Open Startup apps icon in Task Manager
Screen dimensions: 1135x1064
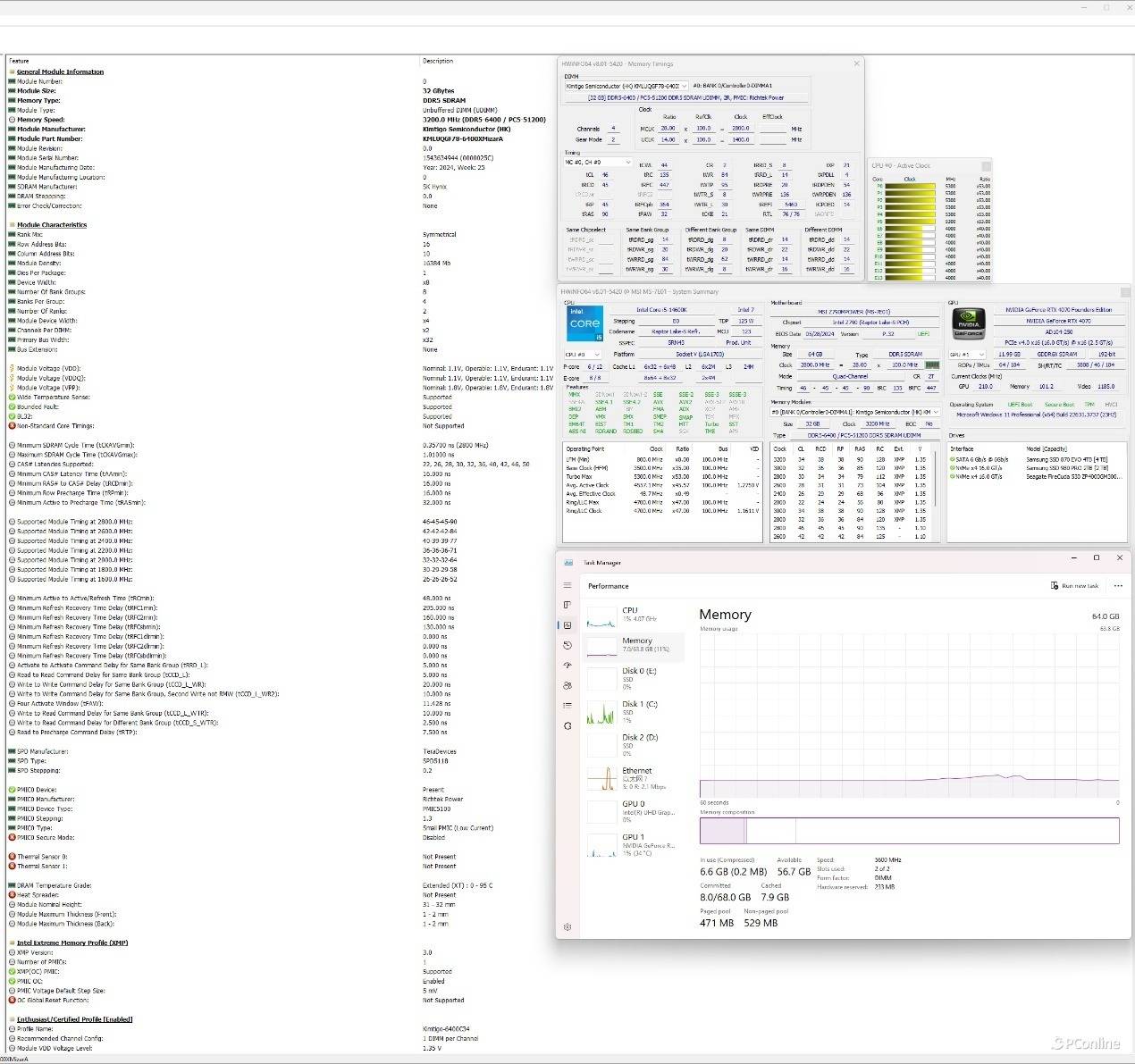pyautogui.click(x=567, y=666)
